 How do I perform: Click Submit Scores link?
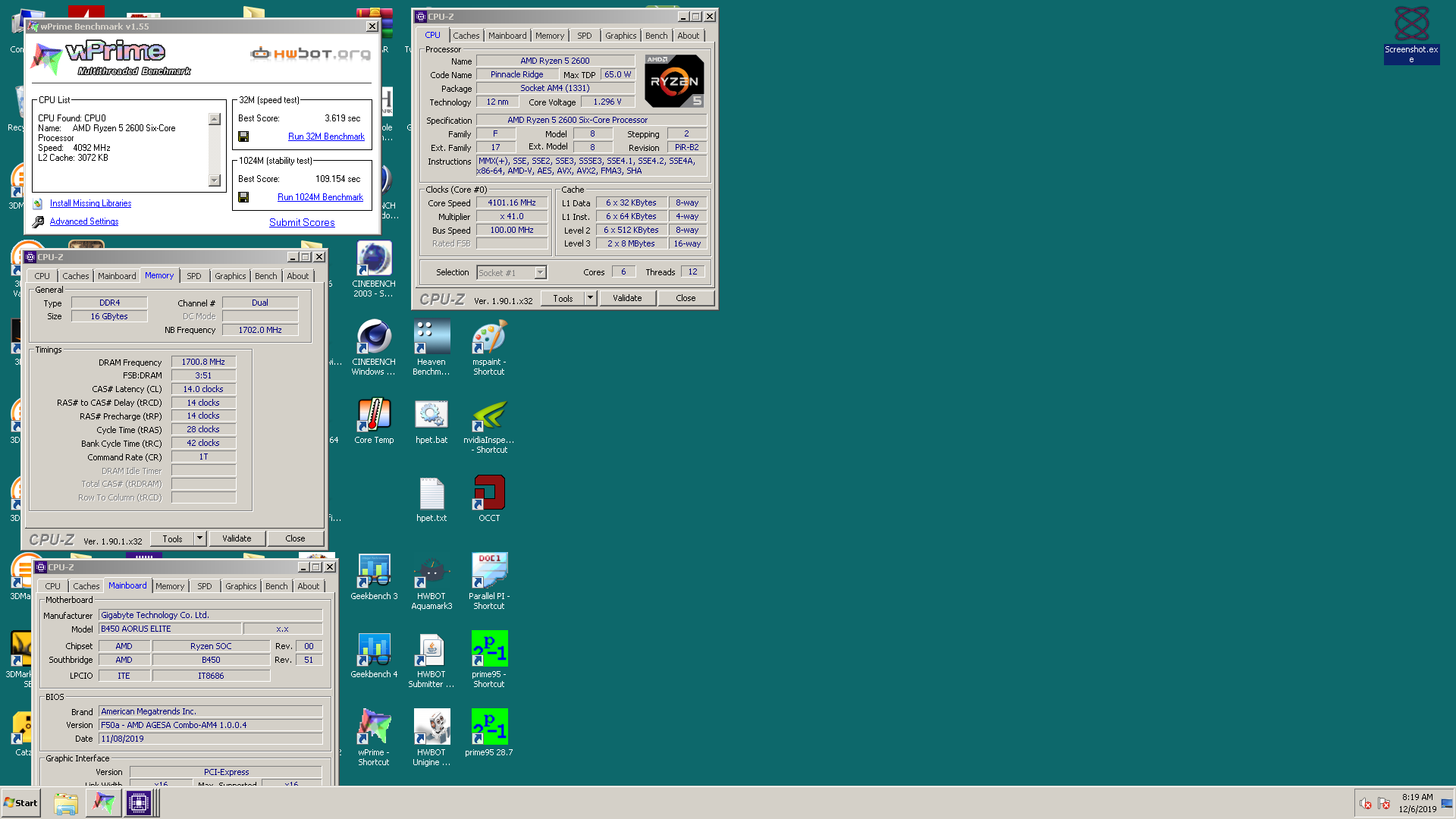302,222
